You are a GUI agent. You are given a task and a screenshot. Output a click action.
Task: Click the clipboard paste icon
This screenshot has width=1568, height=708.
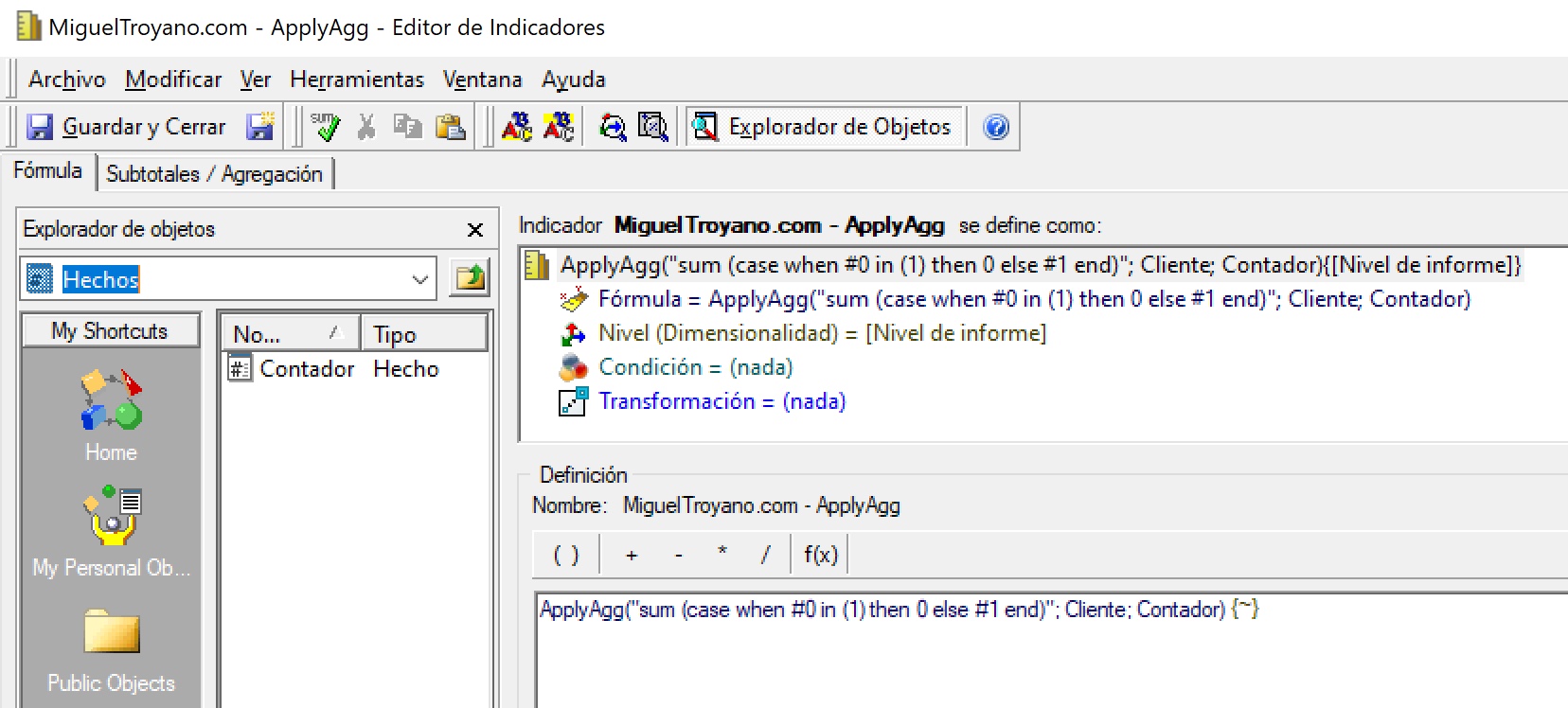pos(450,127)
